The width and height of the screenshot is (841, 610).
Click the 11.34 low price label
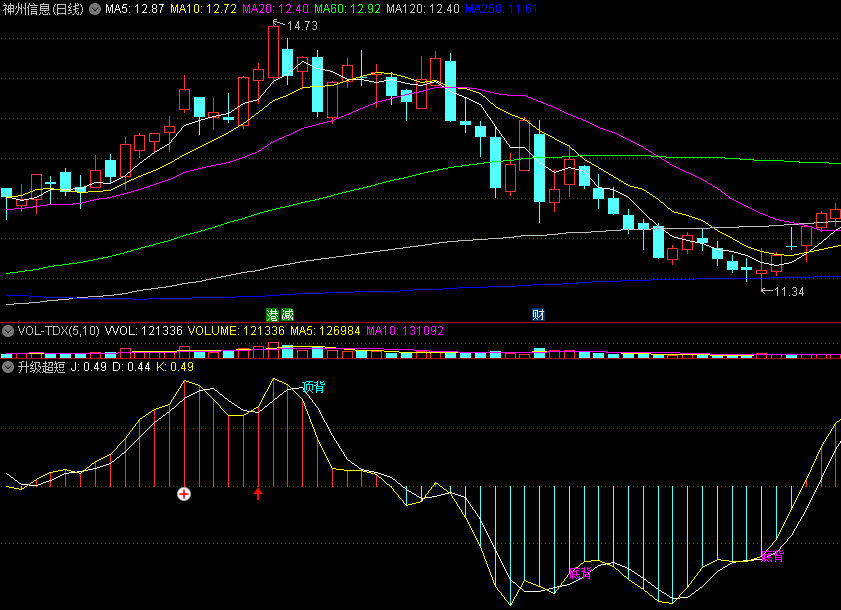[789, 292]
